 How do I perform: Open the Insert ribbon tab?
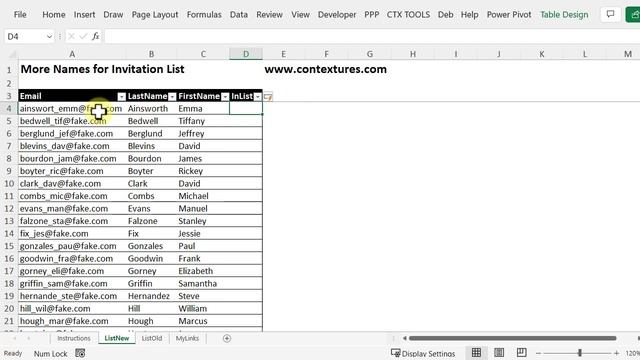84,15
